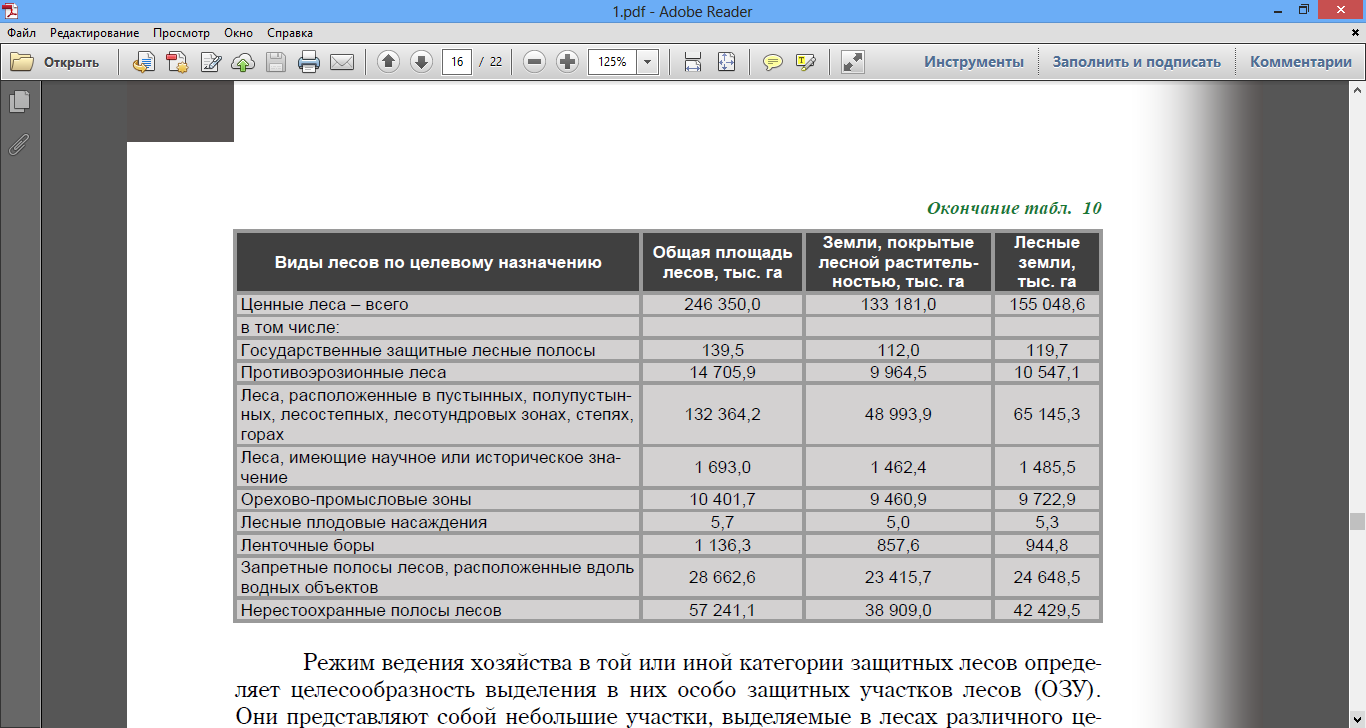Viewport: 1366px width, 728px height.
Task: Add a sticky note comment
Action: pos(773,62)
